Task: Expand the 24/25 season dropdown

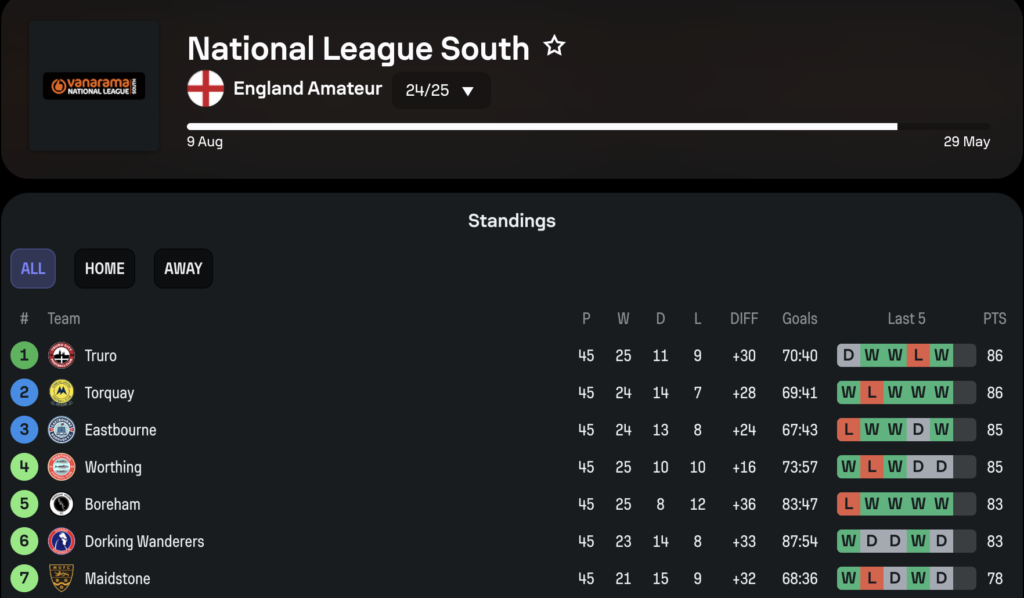Action: (x=441, y=90)
